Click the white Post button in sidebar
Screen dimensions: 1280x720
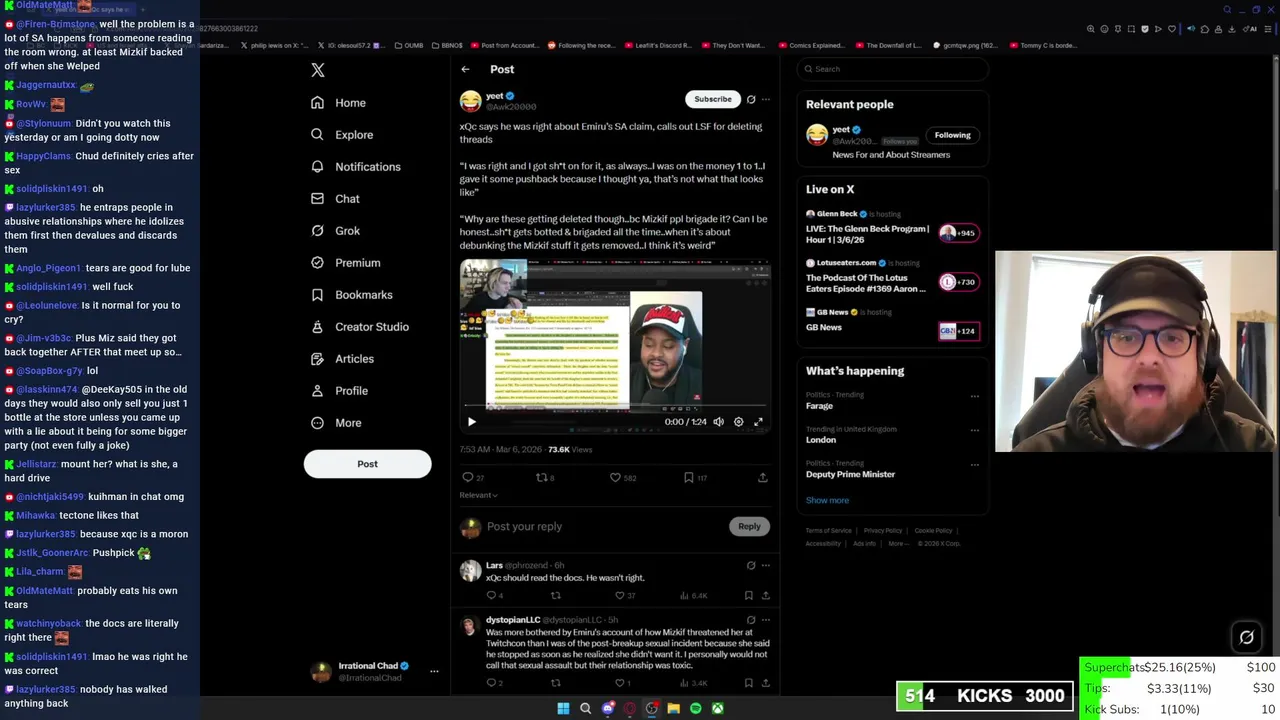pyautogui.click(x=367, y=464)
